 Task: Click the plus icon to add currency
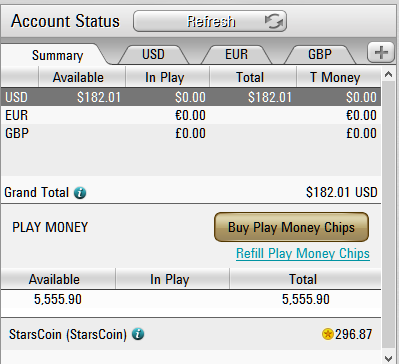381,53
